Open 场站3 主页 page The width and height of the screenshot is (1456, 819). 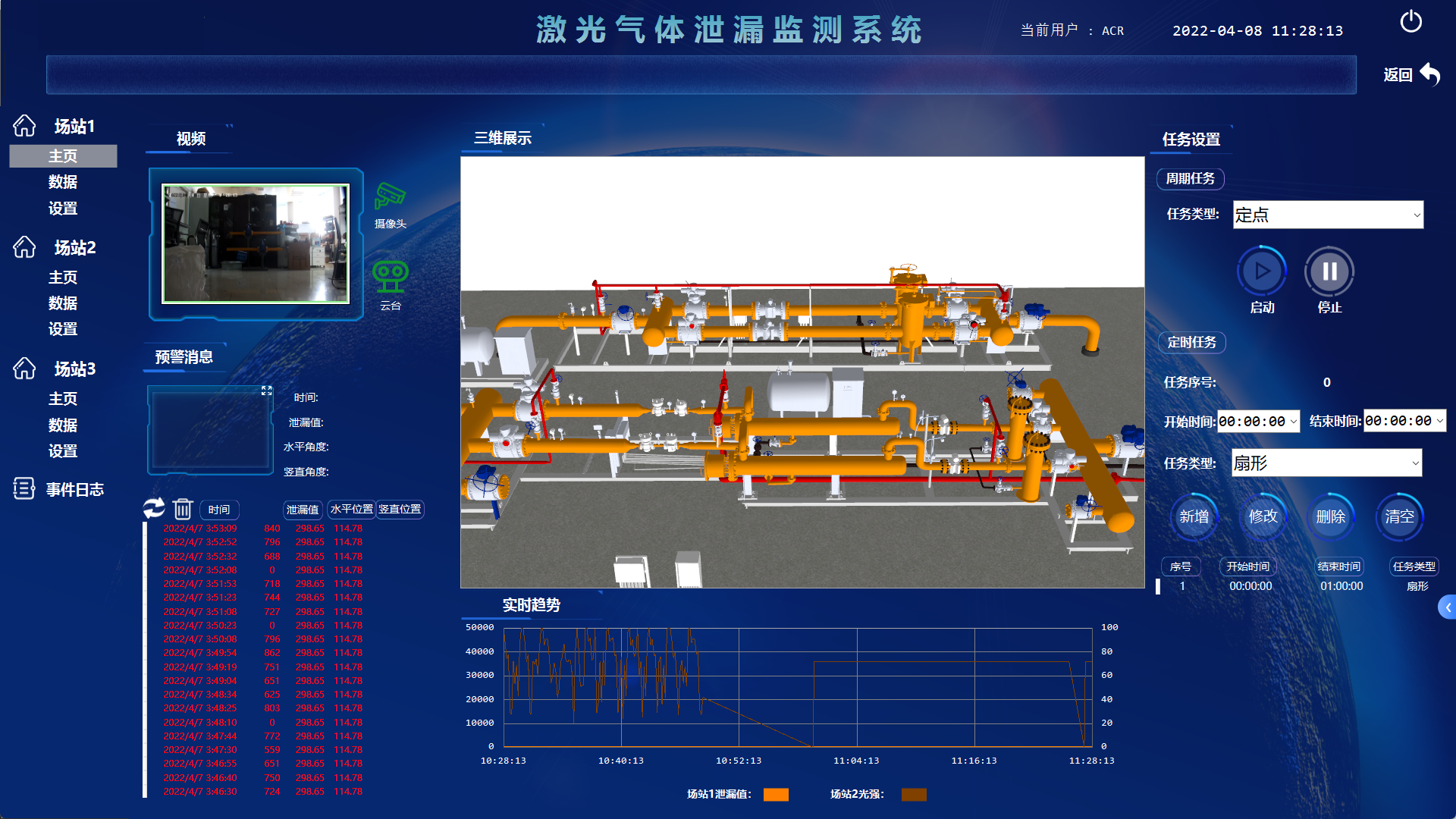click(63, 399)
